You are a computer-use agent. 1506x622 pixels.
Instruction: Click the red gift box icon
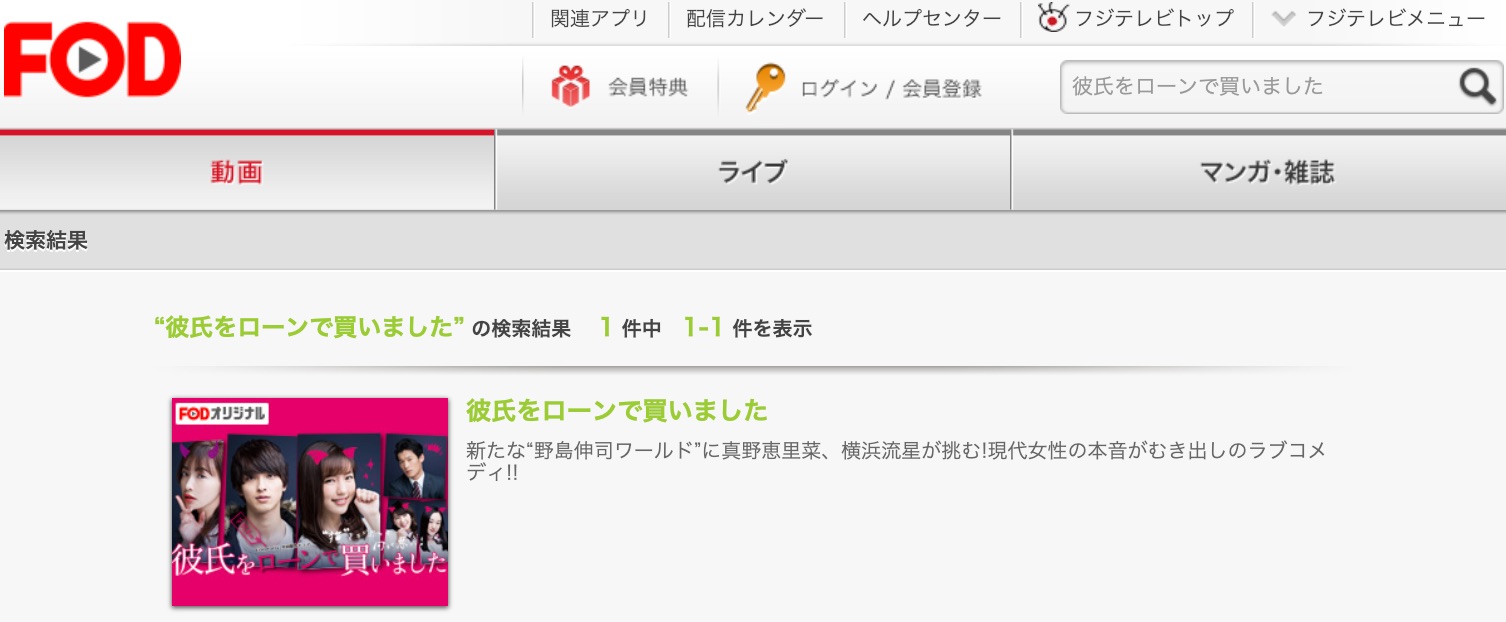570,86
